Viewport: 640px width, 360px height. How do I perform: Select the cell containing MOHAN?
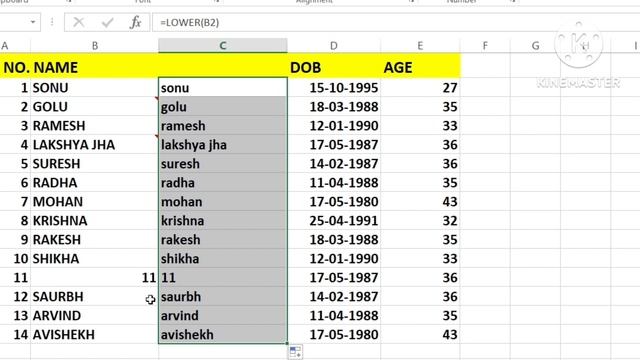[x=95, y=201]
